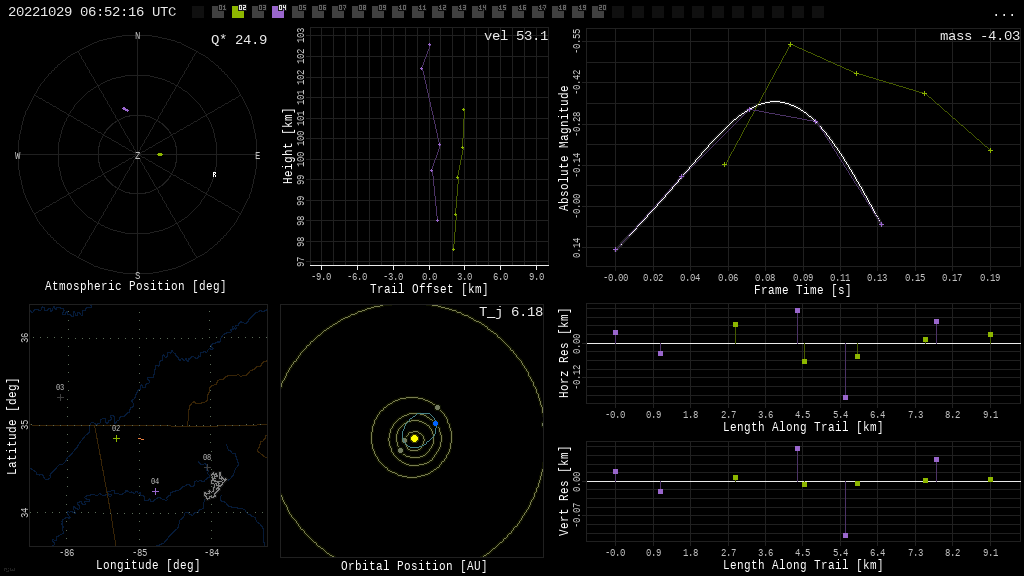Select station 08 cross marker on map
The width and height of the screenshot is (1024, 576).
coord(207,467)
